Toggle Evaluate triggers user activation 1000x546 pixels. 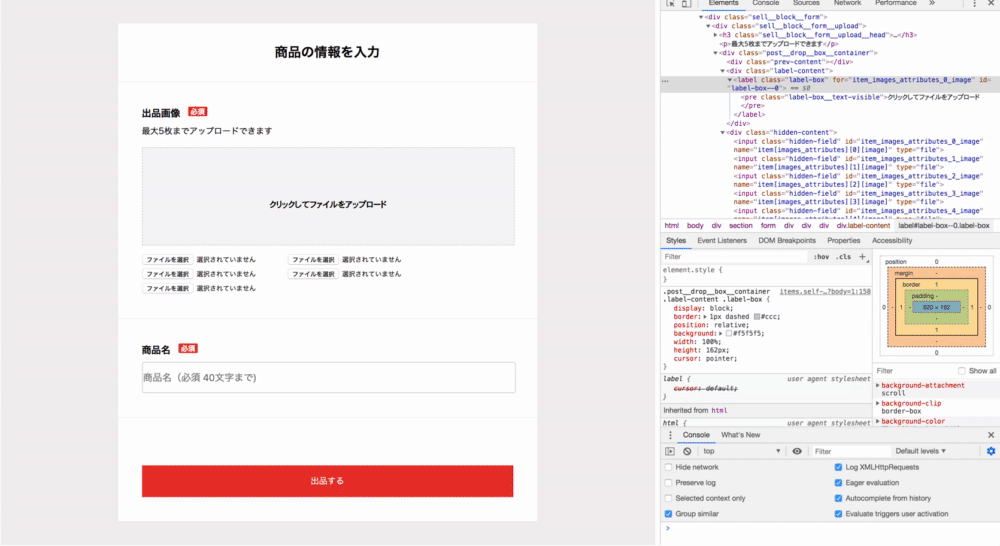coord(838,513)
